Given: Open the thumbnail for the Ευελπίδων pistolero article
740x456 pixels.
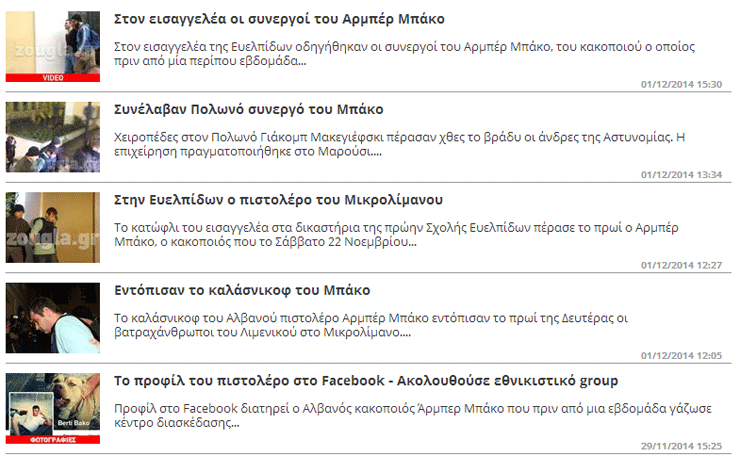Looking at the screenshot, I should (x=53, y=227).
